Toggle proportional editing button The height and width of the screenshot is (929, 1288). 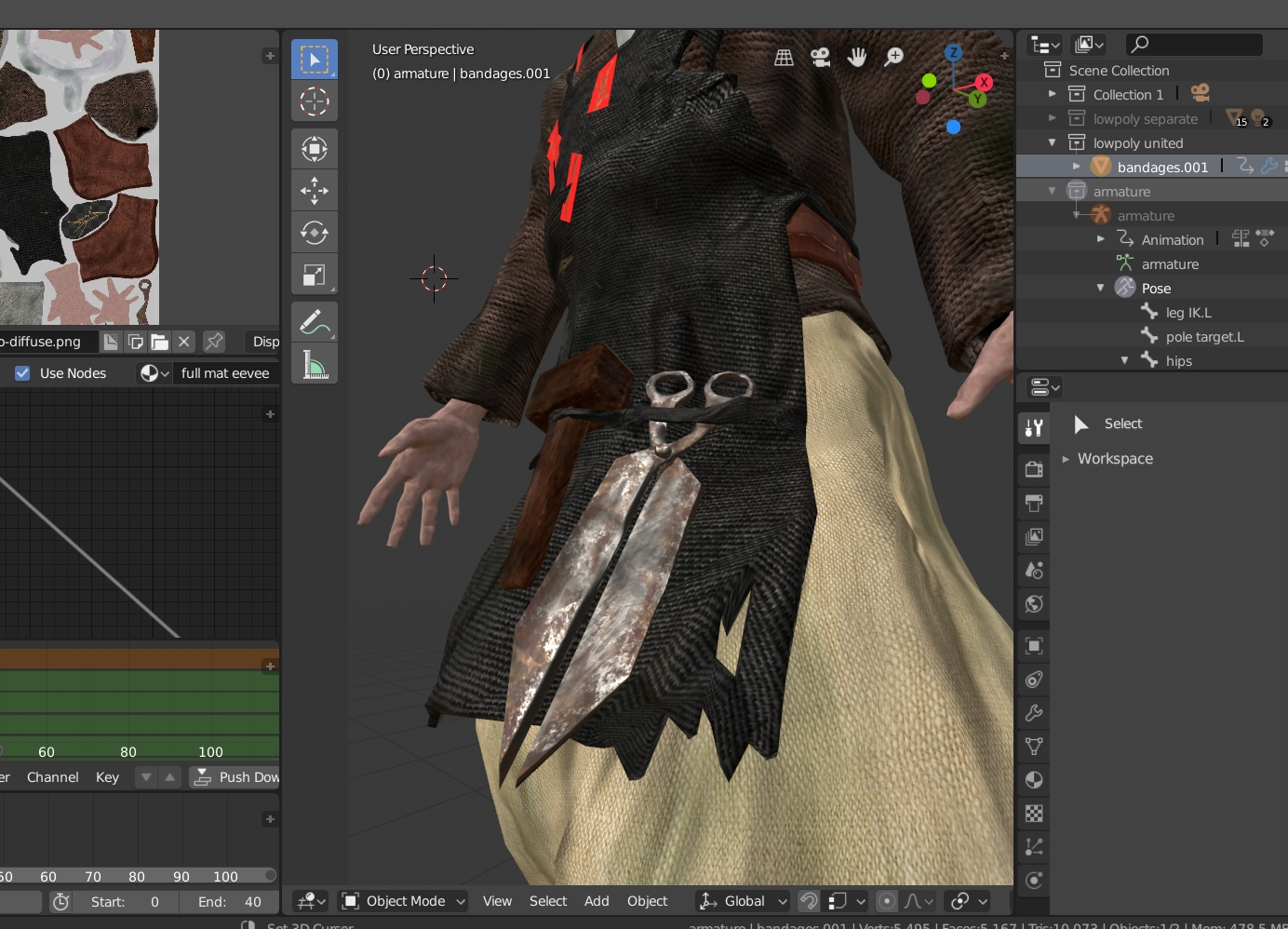[x=887, y=901]
